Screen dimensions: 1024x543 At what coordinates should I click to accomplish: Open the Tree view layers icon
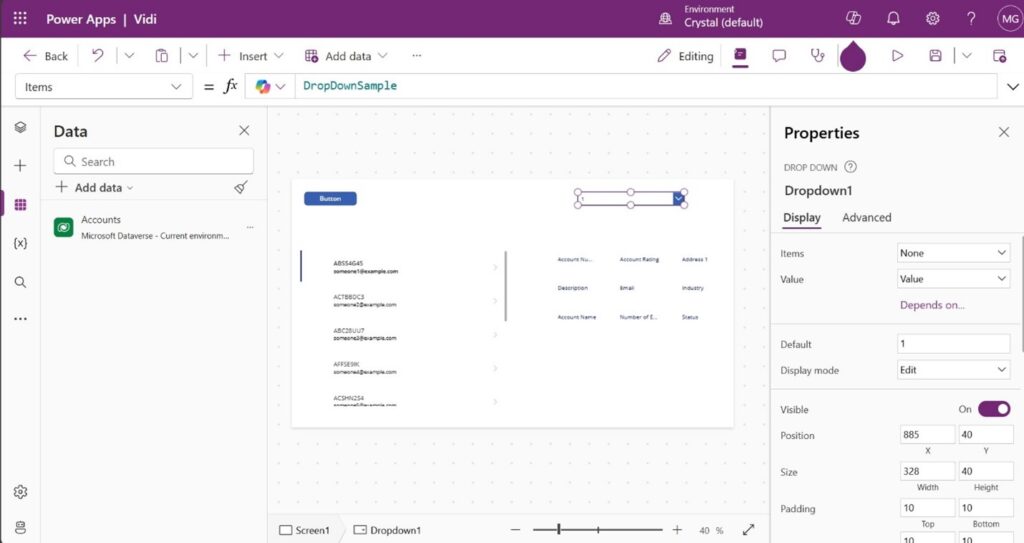point(20,127)
